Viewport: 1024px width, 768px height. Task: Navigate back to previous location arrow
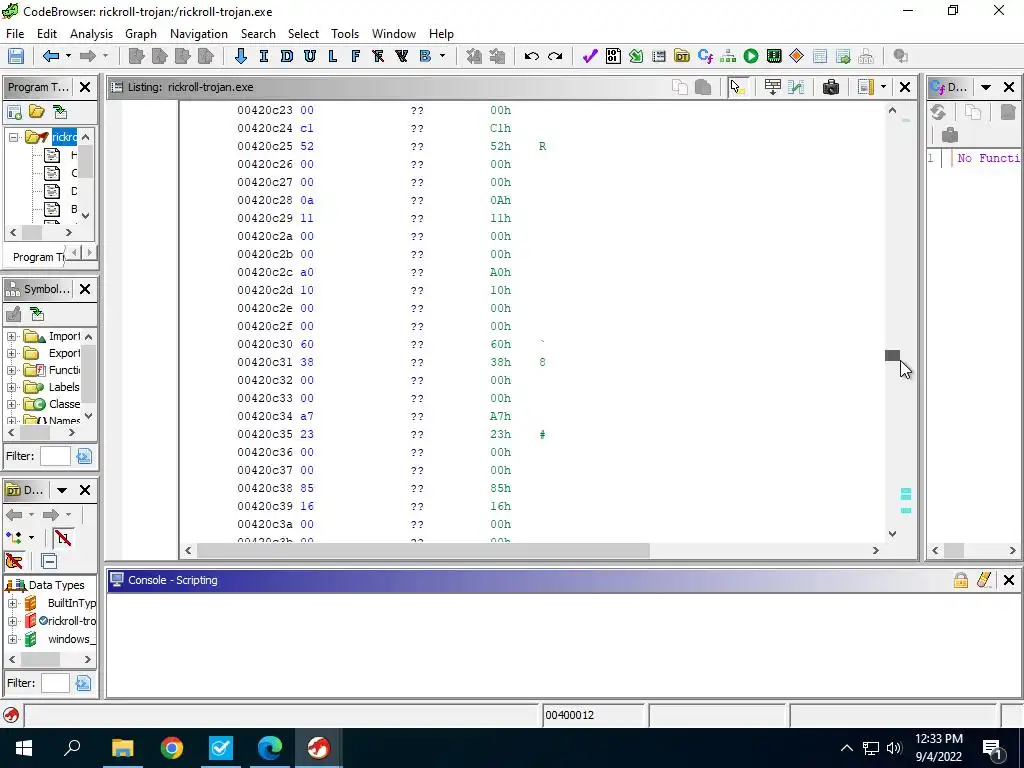[x=50, y=56]
